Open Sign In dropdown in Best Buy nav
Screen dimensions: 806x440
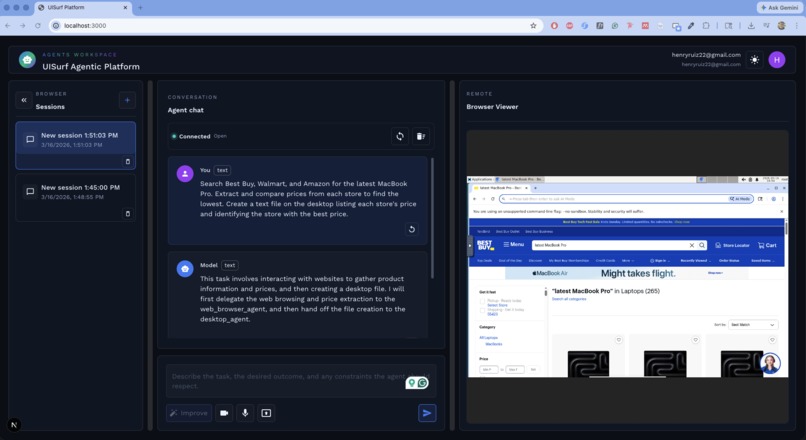coord(660,261)
